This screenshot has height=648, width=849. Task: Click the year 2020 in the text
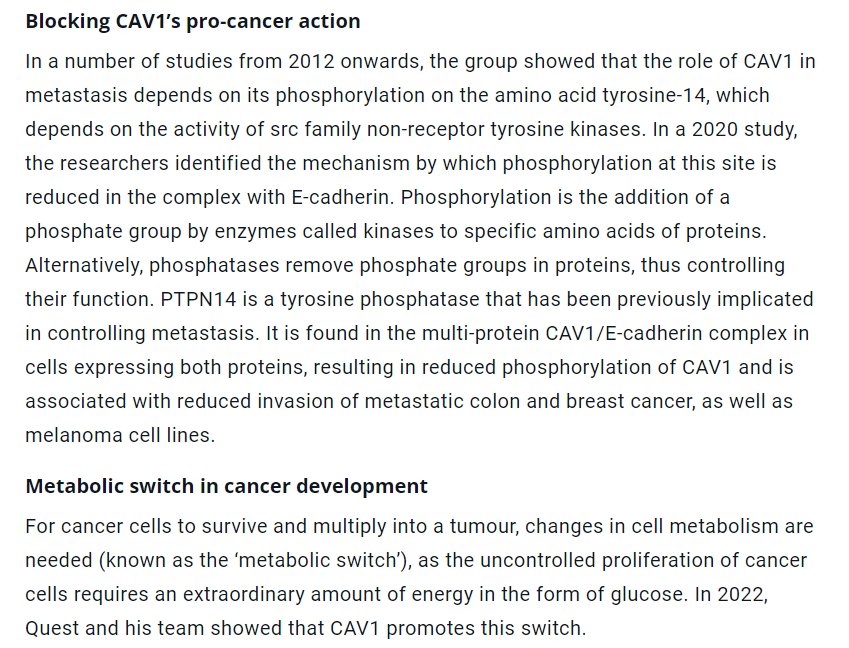pyautogui.click(x=692, y=130)
